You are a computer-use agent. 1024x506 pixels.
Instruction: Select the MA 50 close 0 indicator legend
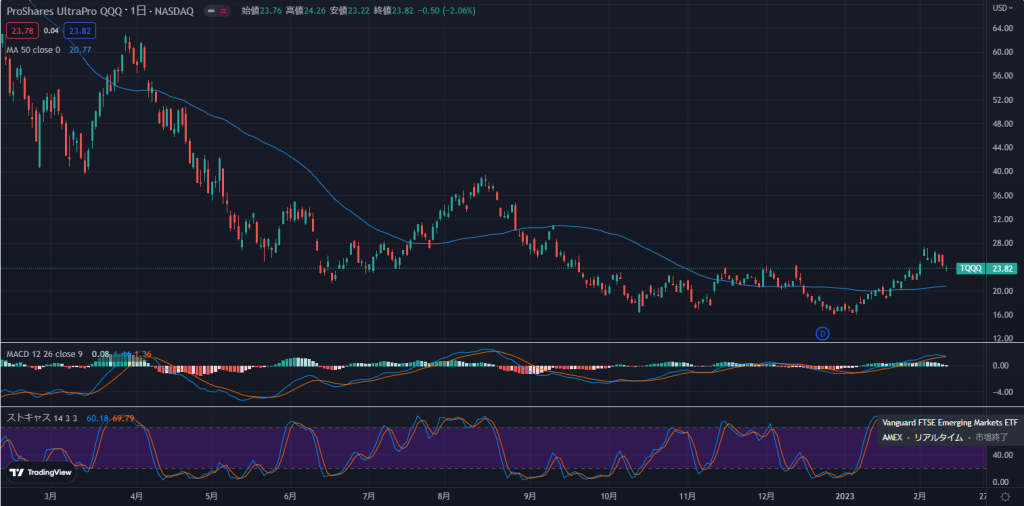pyautogui.click(x=33, y=50)
